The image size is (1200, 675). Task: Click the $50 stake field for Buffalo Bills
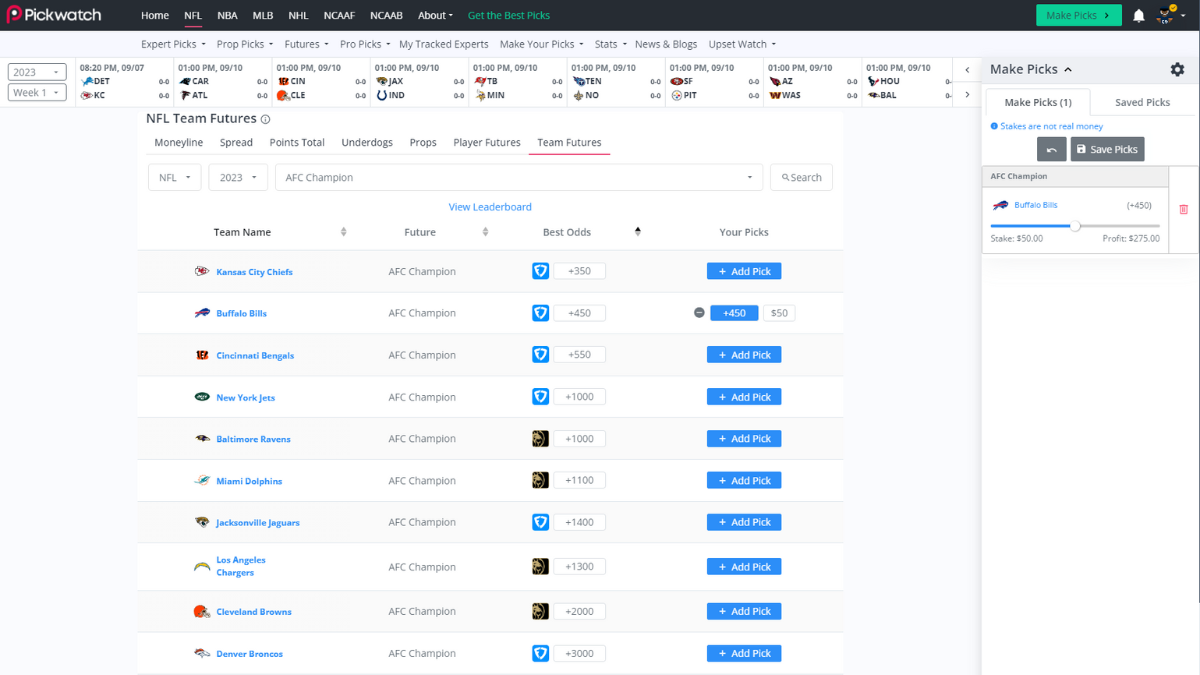[x=779, y=313]
